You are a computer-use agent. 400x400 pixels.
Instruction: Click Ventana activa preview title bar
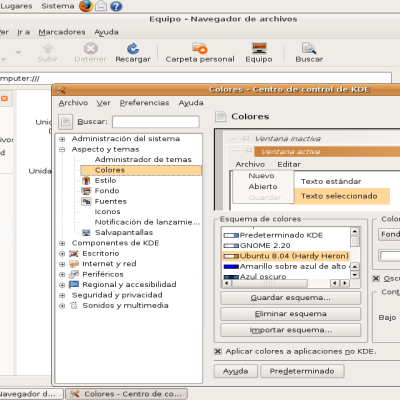327,152
